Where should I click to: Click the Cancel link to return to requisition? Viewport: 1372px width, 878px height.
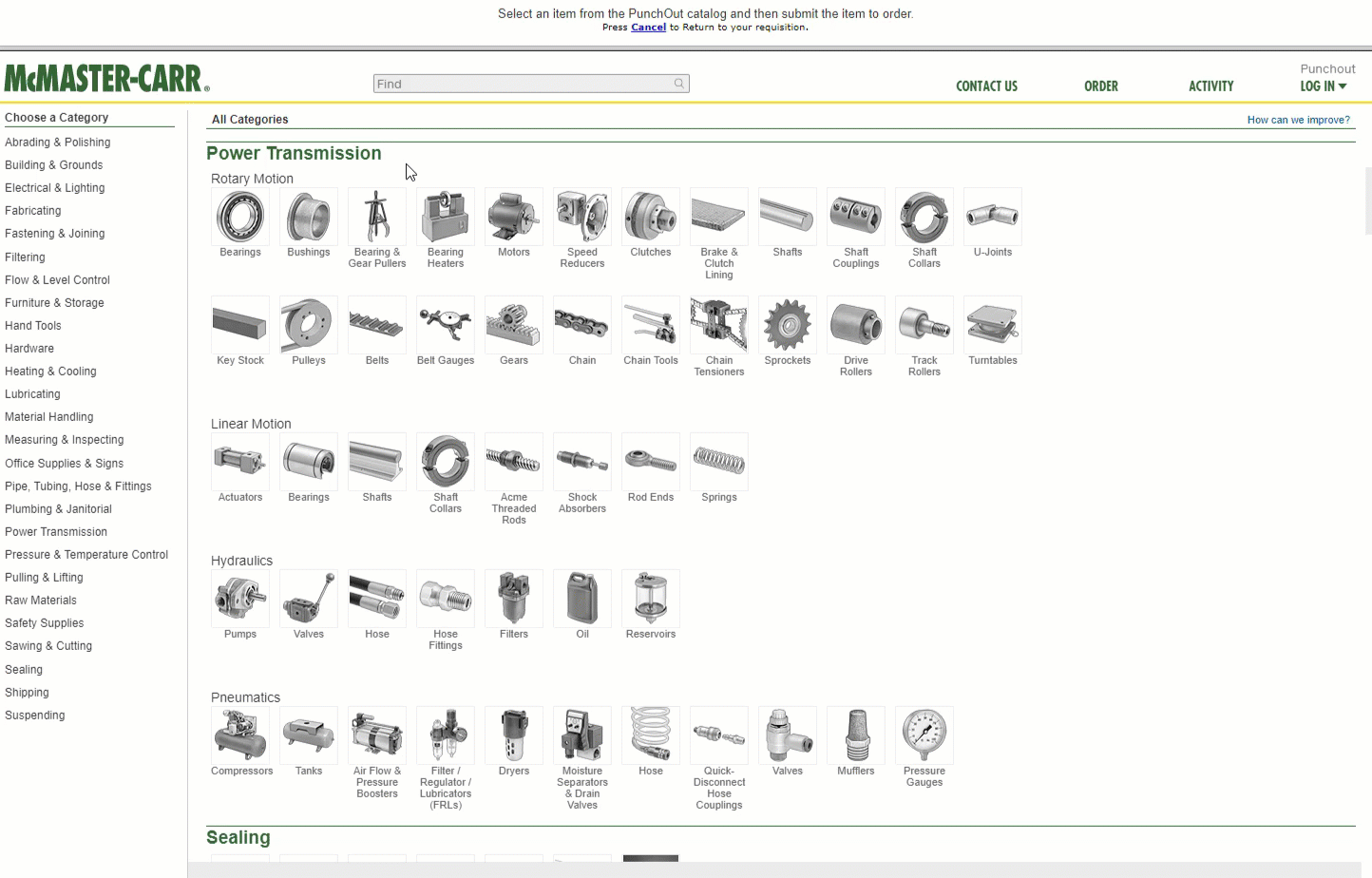click(x=648, y=28)
